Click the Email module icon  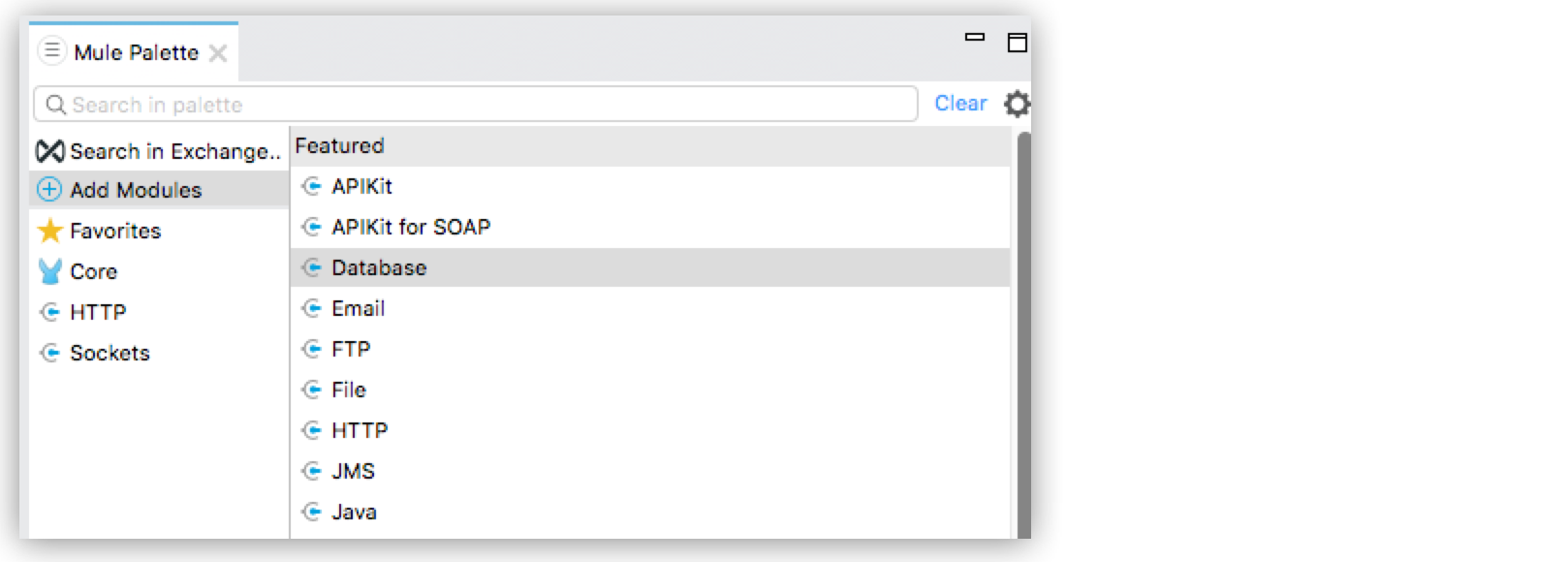click(x=314, y=308)
